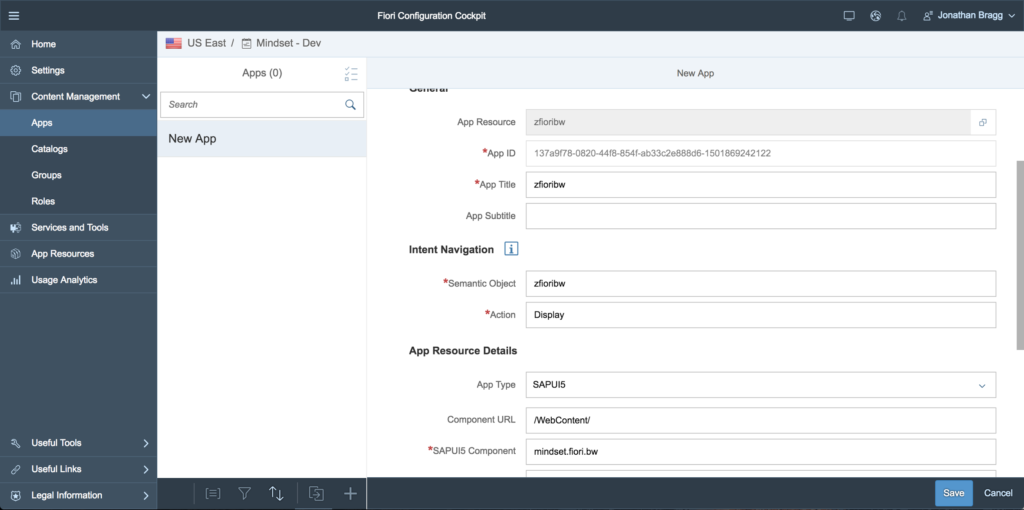Screen dimensions: 1024x510
Task: Click the Action field
Action: pos(761,315)
